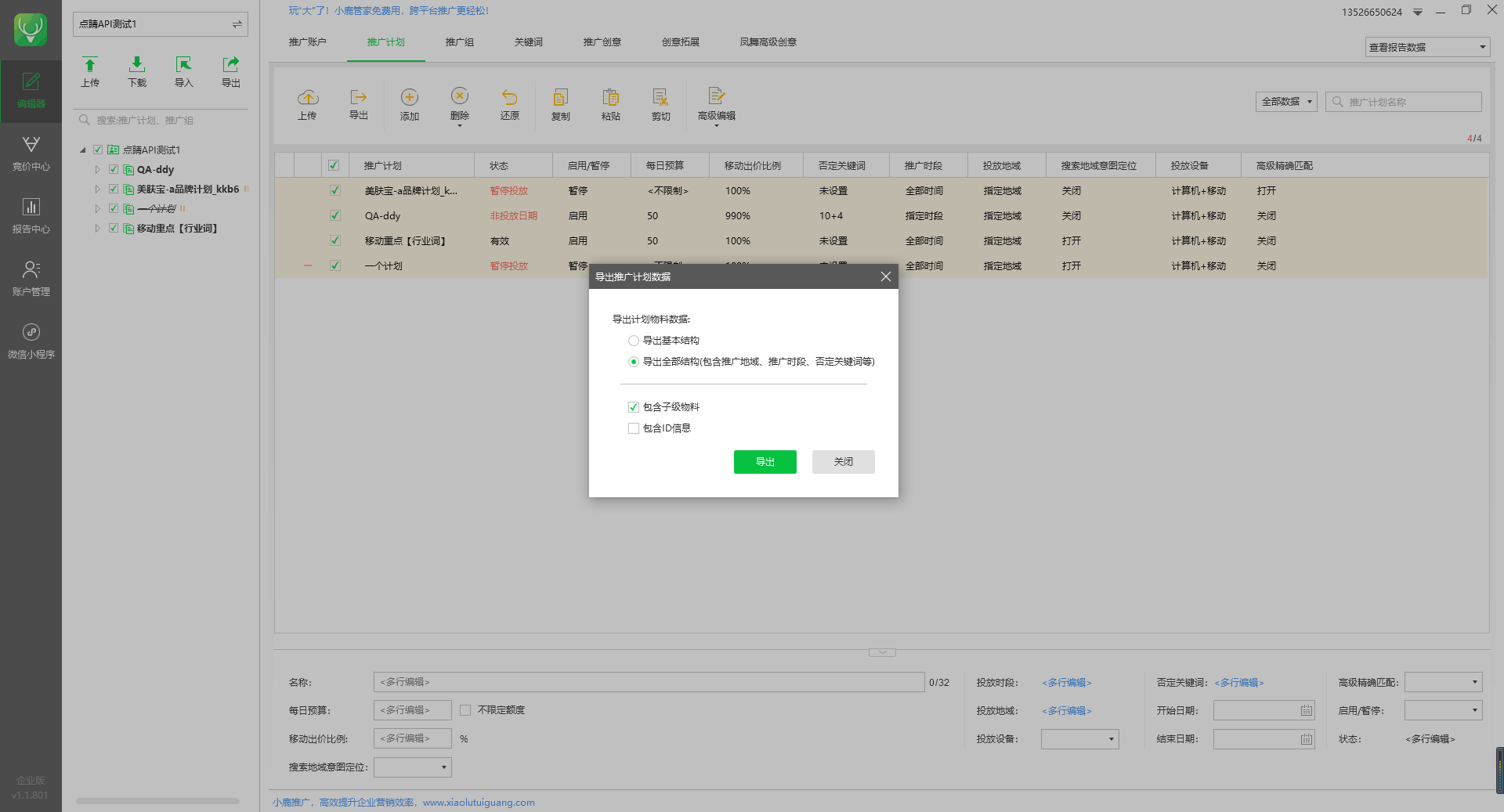Open 启用/暂停 dropdown in bottom panel
Image resolution: width=1504 pixels, height=812 pixels.
[x=1444, y=710]
